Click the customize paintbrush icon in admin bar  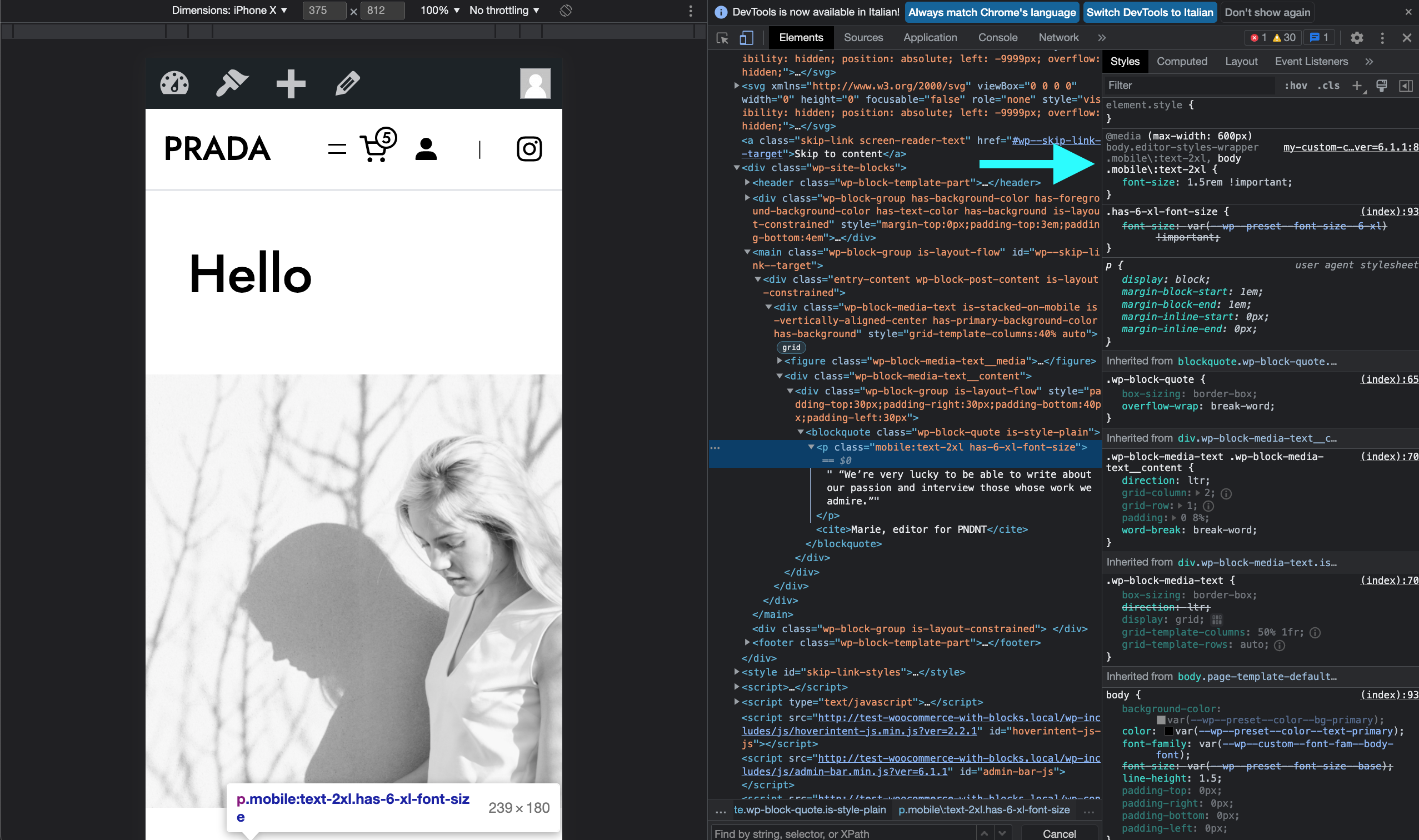pos(232,83)
